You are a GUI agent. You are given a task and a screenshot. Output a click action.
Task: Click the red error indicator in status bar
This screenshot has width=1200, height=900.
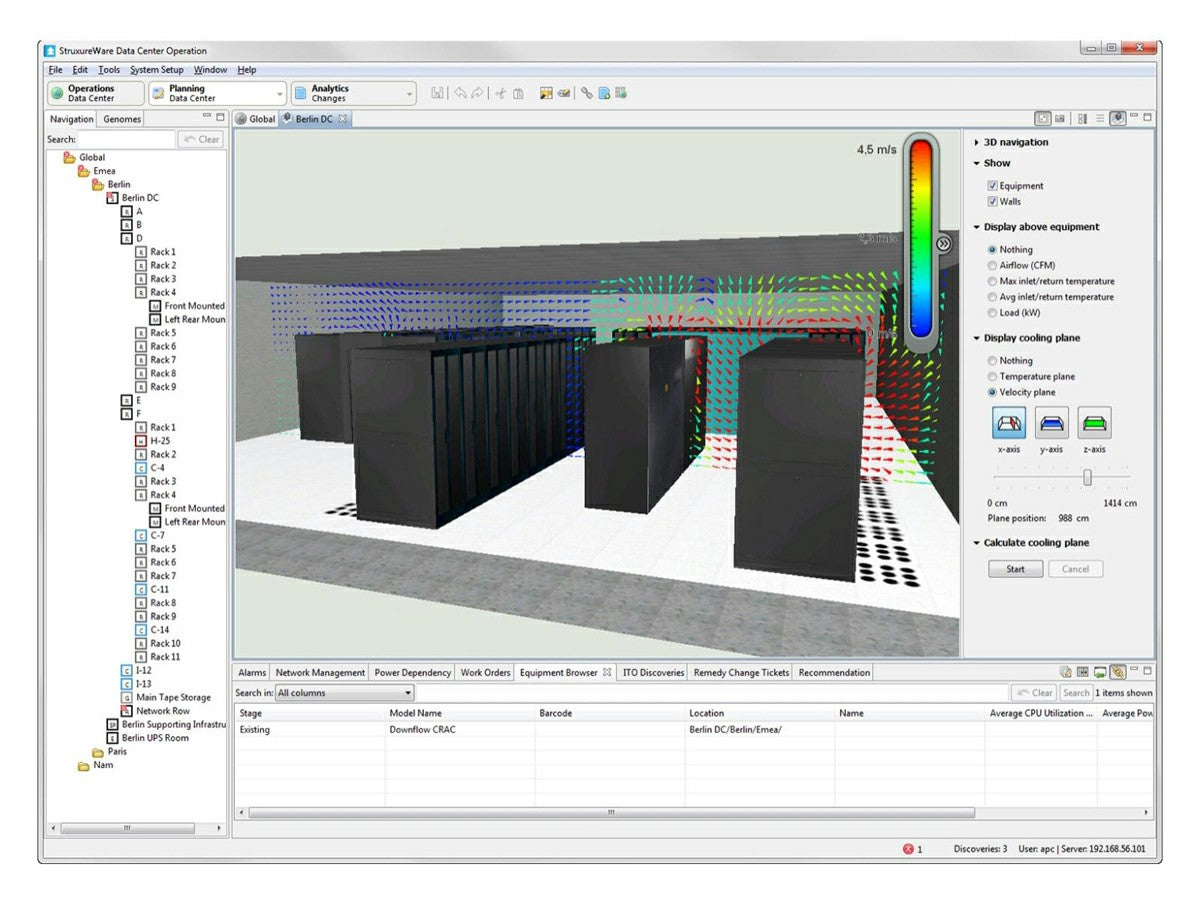908,849
